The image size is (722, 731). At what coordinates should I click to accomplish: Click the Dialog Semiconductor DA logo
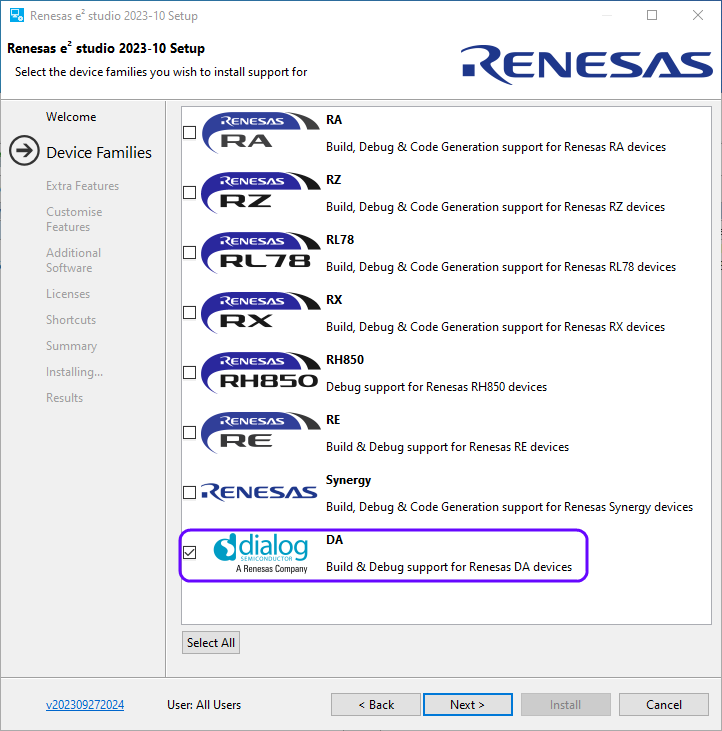(259, 553)
